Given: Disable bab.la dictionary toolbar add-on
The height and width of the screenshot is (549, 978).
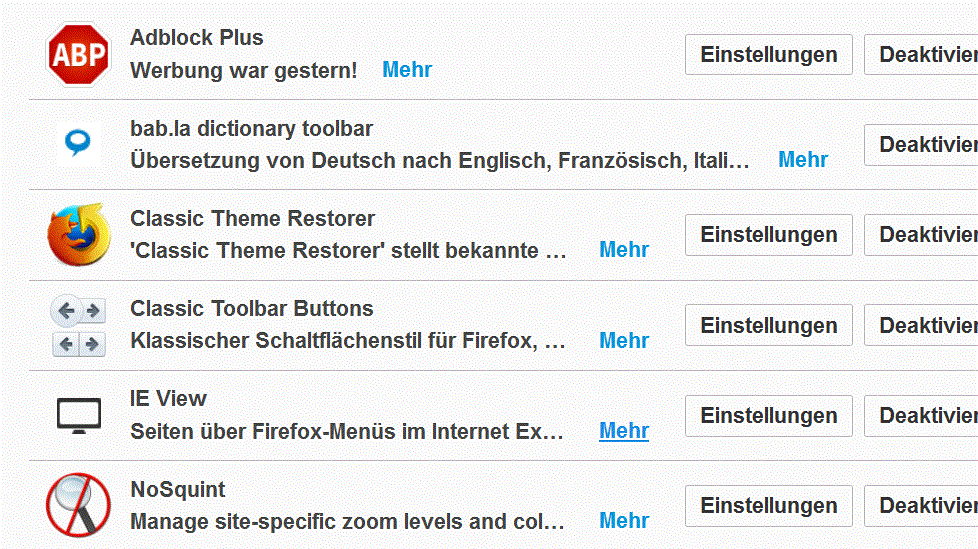Looking at the screenshot, I should [923, 145].
